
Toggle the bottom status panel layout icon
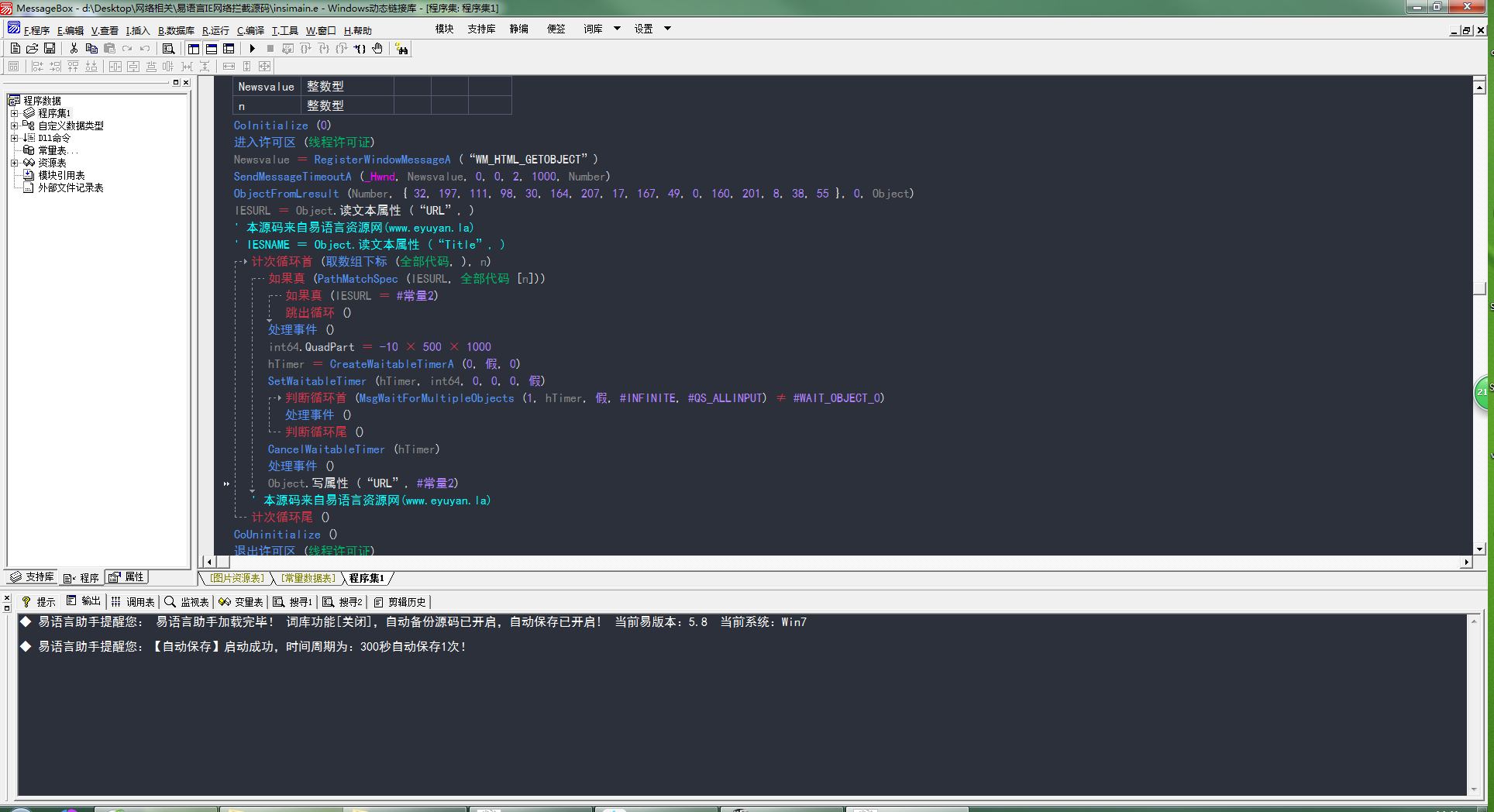point(211,49)
